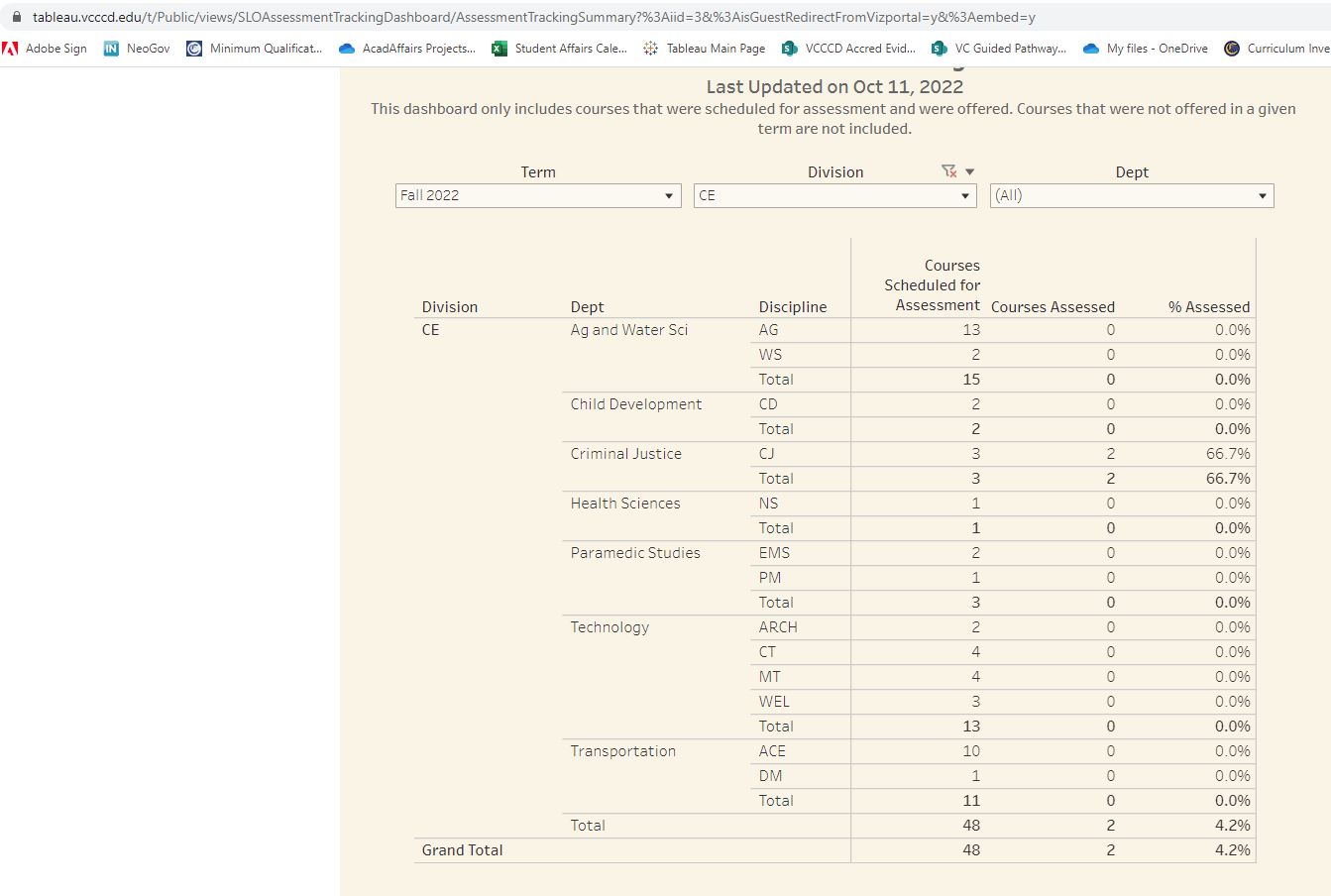Screen dimensions: 1331x896
Task: Click the PM discipline cell
Action: [x=770, y=578]
